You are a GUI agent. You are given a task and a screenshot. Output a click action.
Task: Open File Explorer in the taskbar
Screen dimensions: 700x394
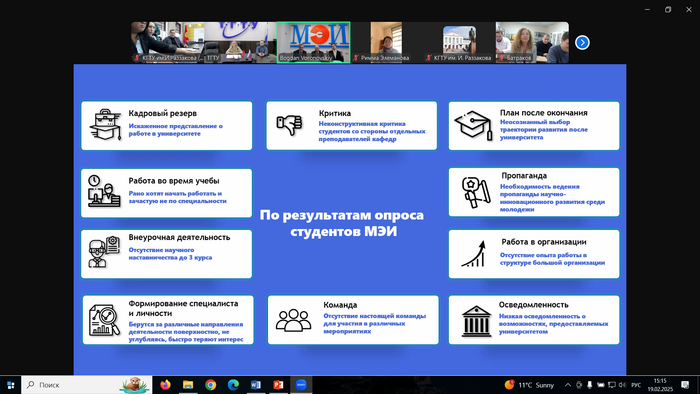[x=188, y=385]
